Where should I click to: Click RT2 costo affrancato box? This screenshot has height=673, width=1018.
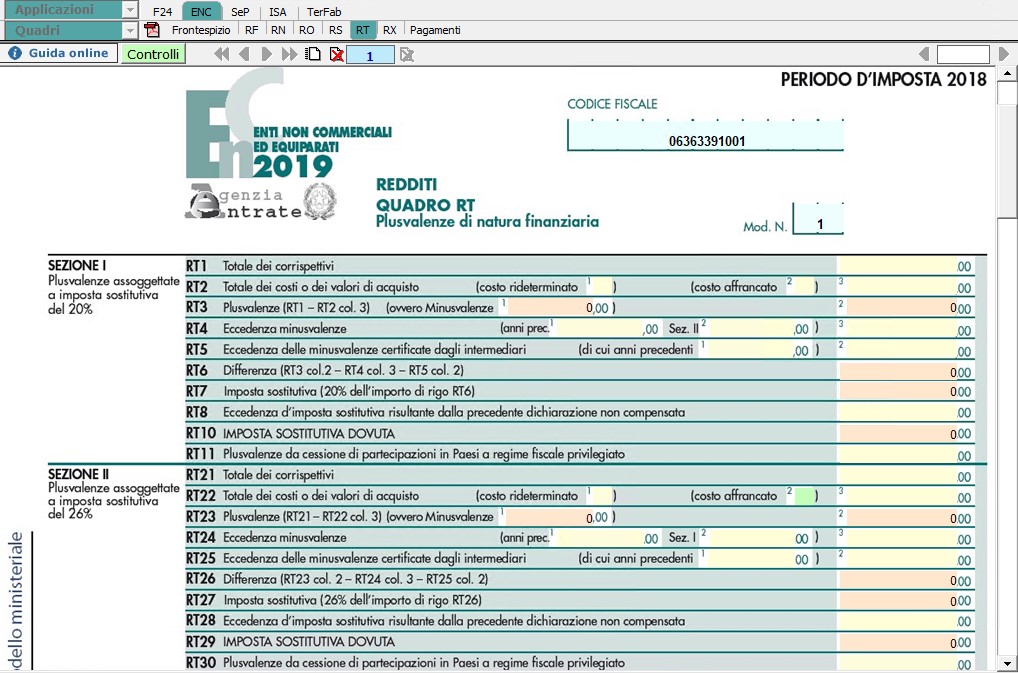point(803,286)
